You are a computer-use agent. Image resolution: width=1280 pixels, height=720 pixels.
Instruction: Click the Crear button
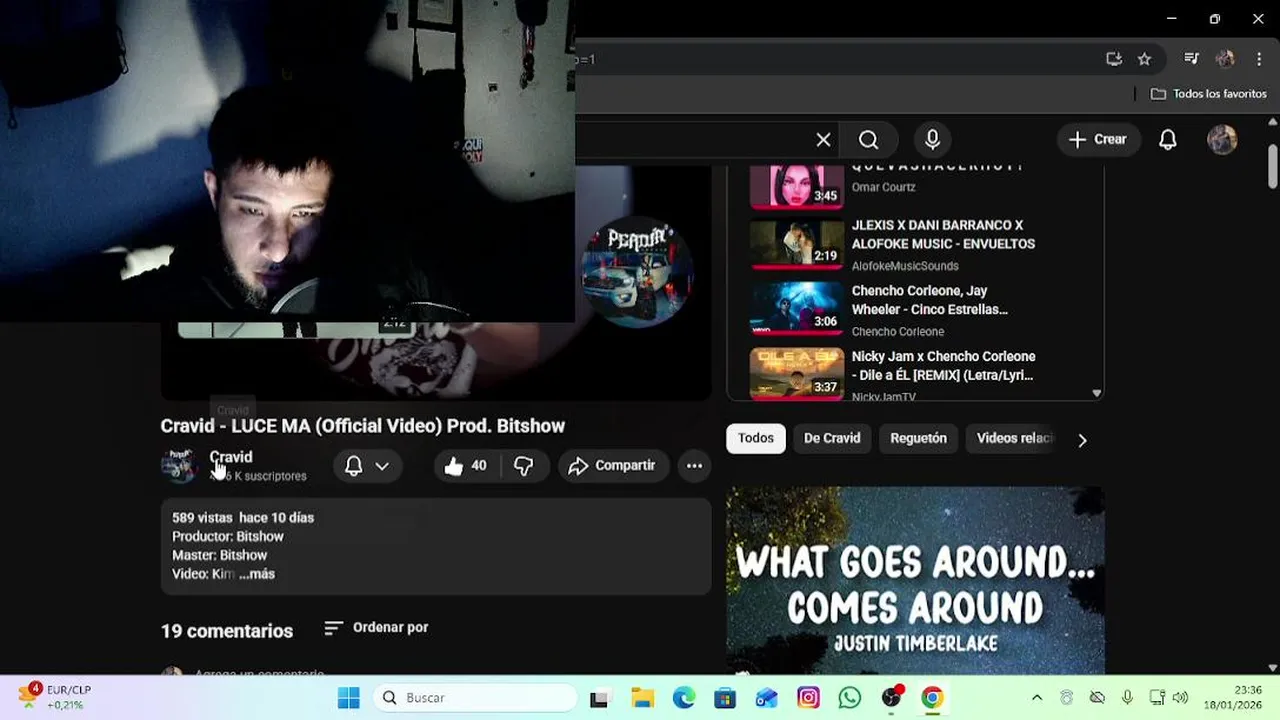click(x=1097, y=140)
